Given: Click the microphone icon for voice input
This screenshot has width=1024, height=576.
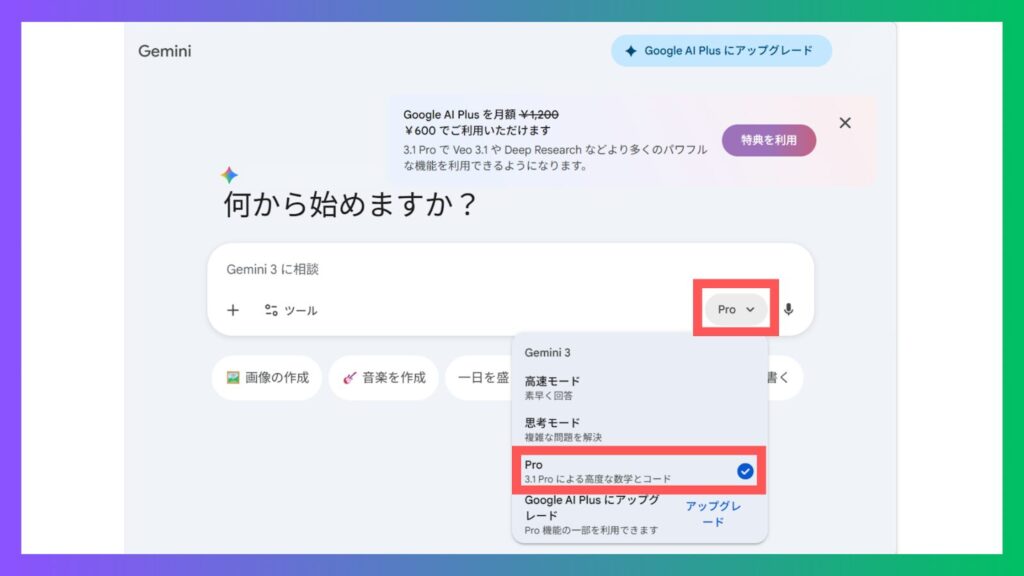Looking at the screenshot, I should tap(788, 310).
